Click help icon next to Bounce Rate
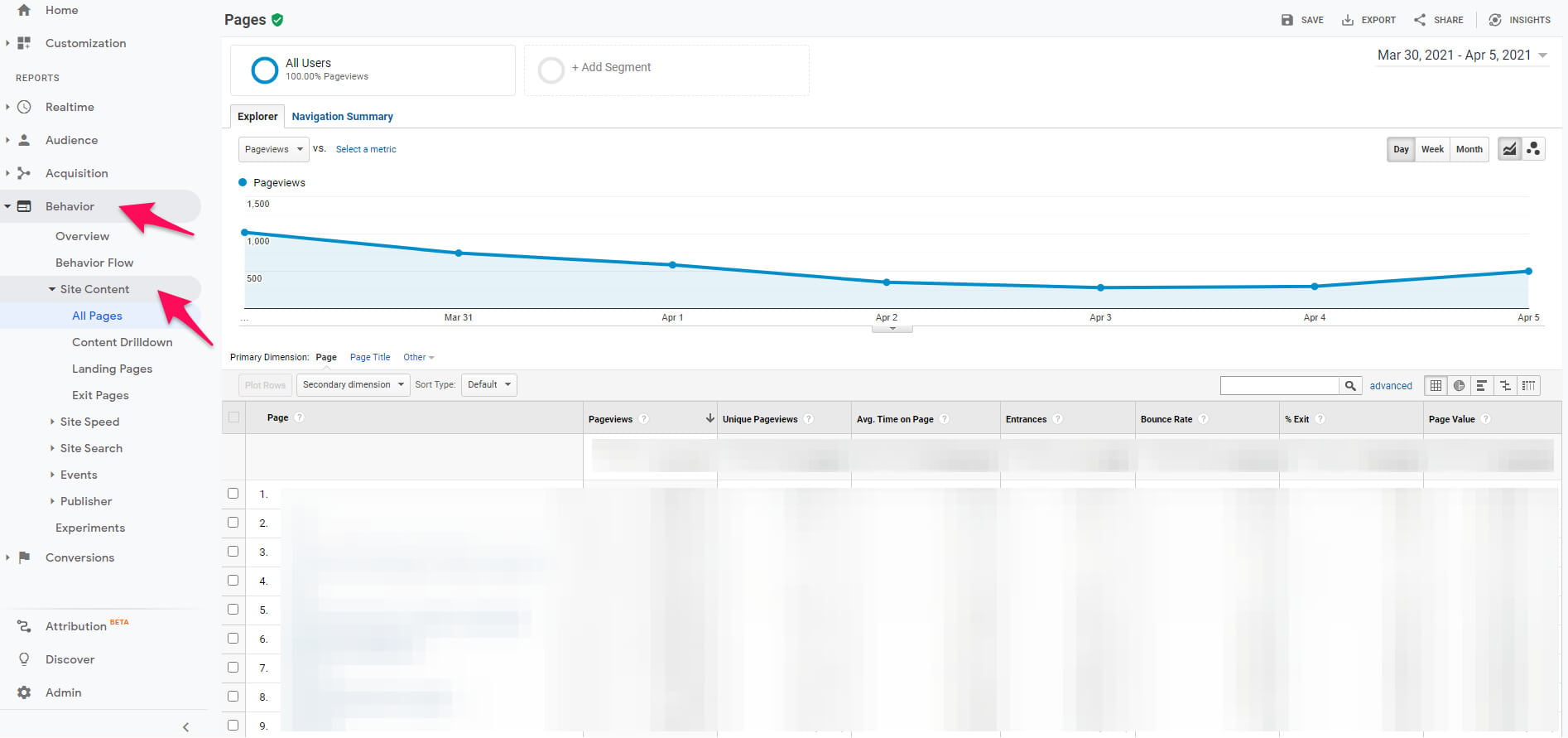This screenshot has width=1568, height=738. [1203, 419]
